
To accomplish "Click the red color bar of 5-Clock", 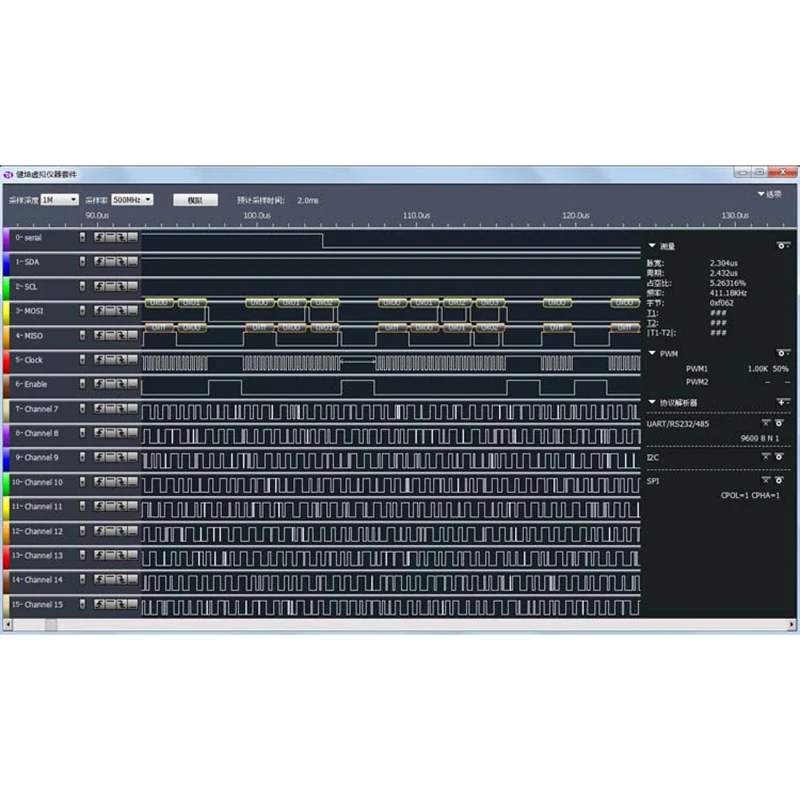I will [6, 361].
